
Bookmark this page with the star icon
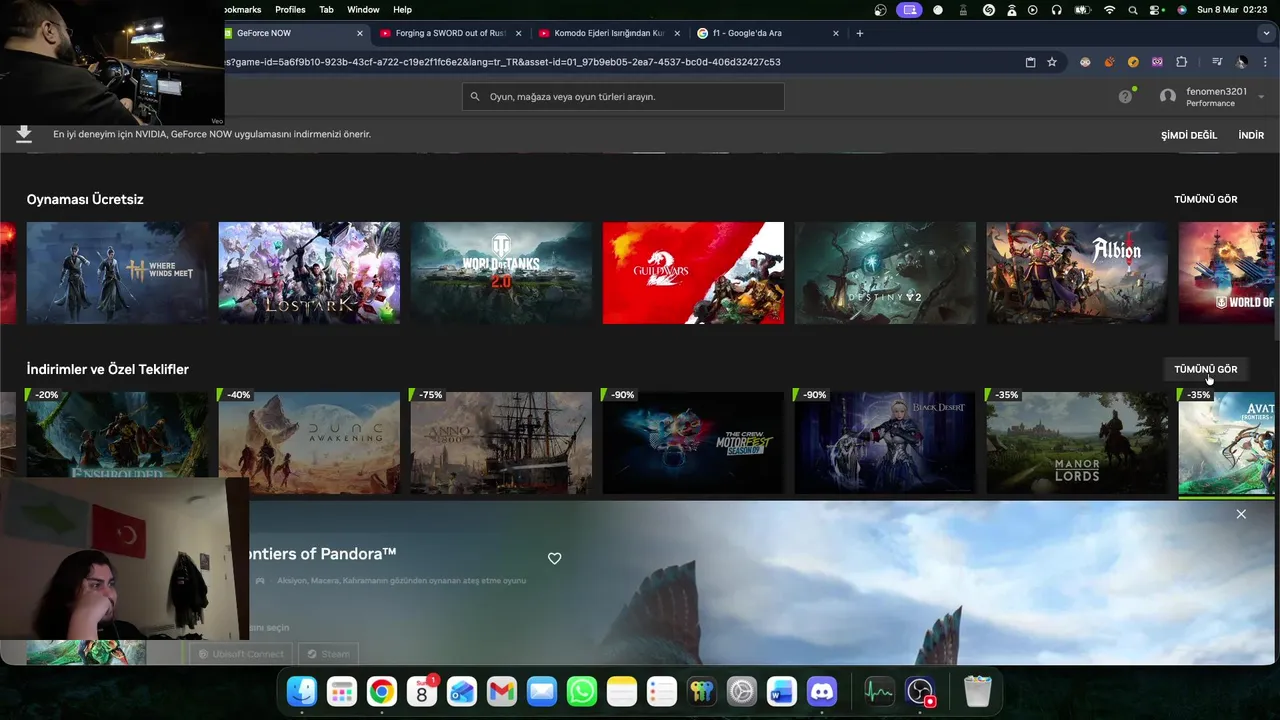click(1052, 62)
